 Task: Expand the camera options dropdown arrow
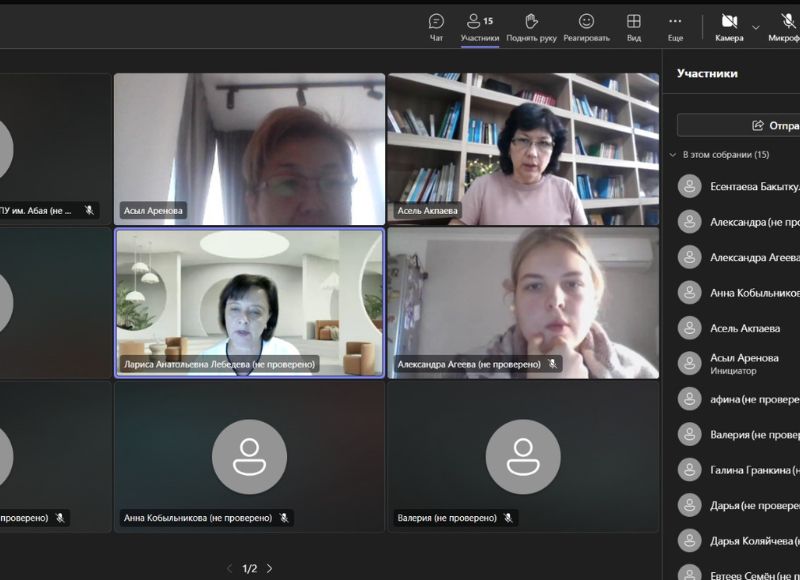(756, 27)
